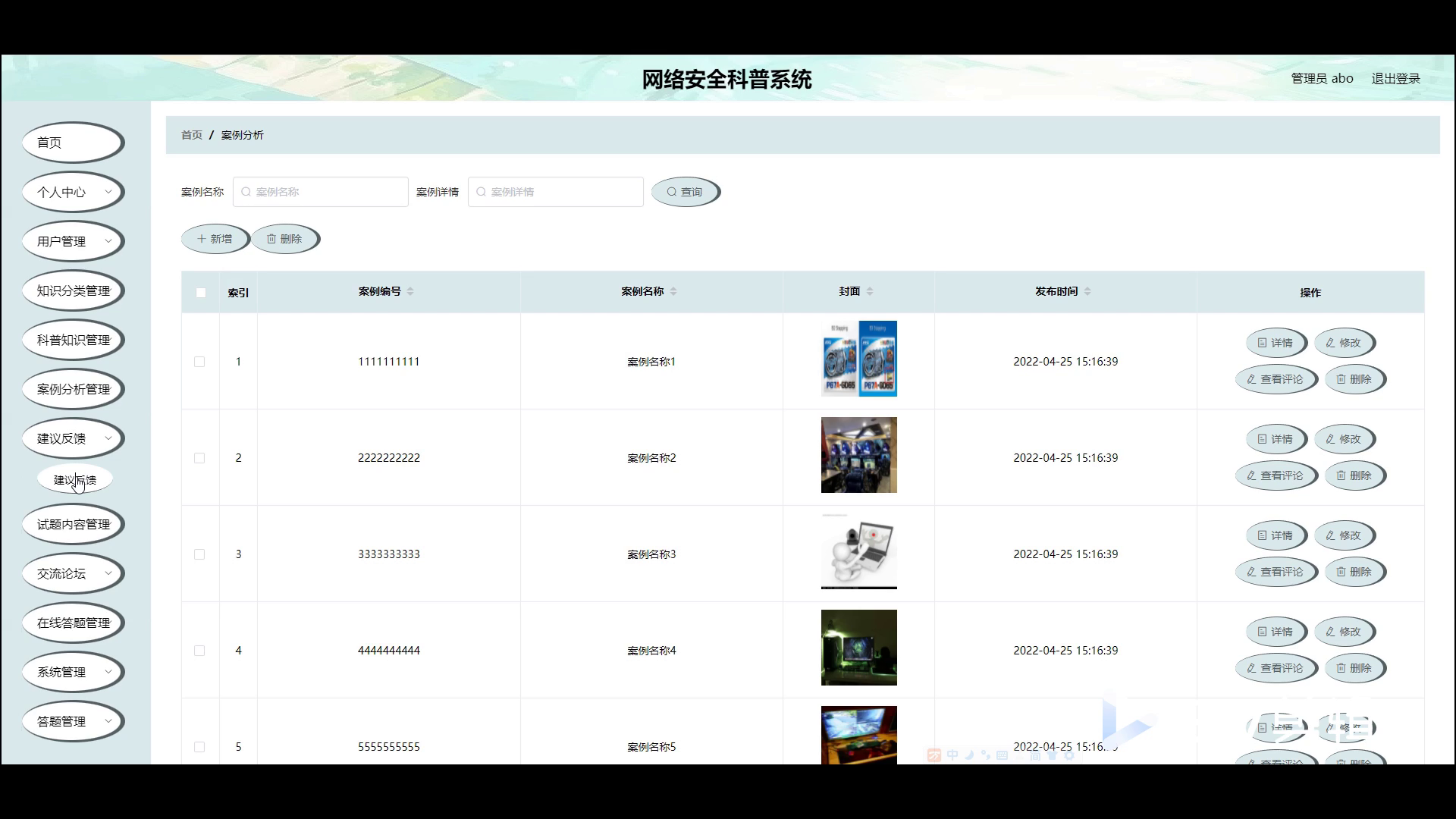This screenshot has height=819, width=1456.
Task: Open cover thumbnail of 案例名称2
Action: pyautogui.click(x=858, y=455)
